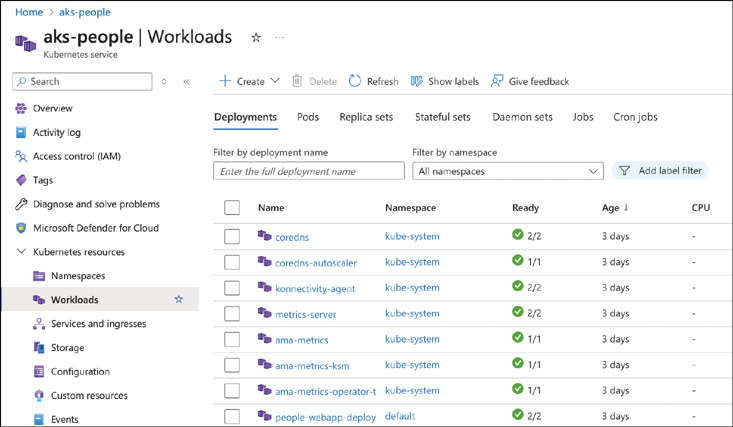The height and width of the screenshot is (427, 733).
Task: Favorite aks-people with the title star icon
Action: (256, 38)
